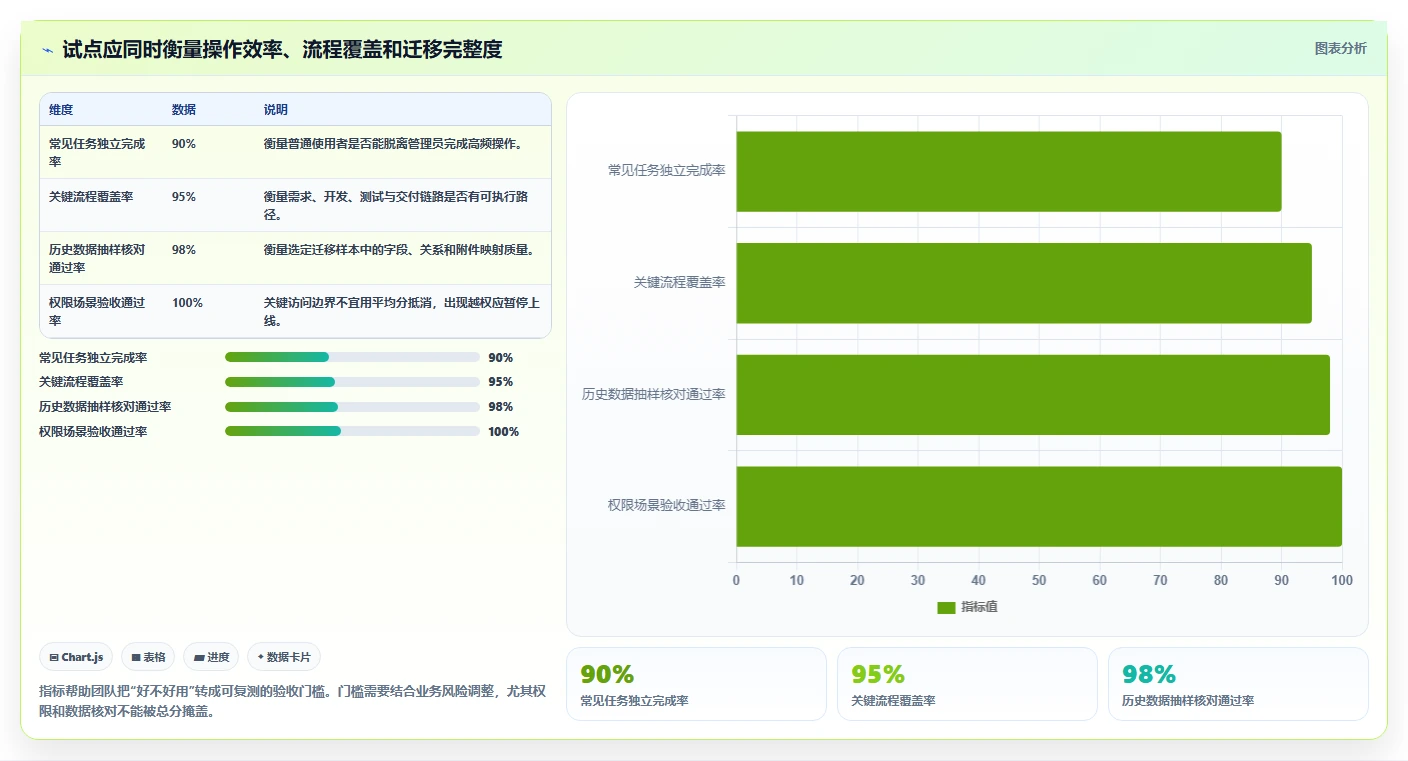Click the 98% value in the table

184,250
